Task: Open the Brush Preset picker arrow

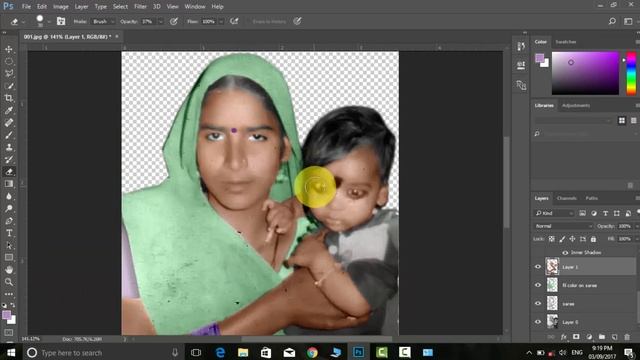Action: (x=49, y=21)
